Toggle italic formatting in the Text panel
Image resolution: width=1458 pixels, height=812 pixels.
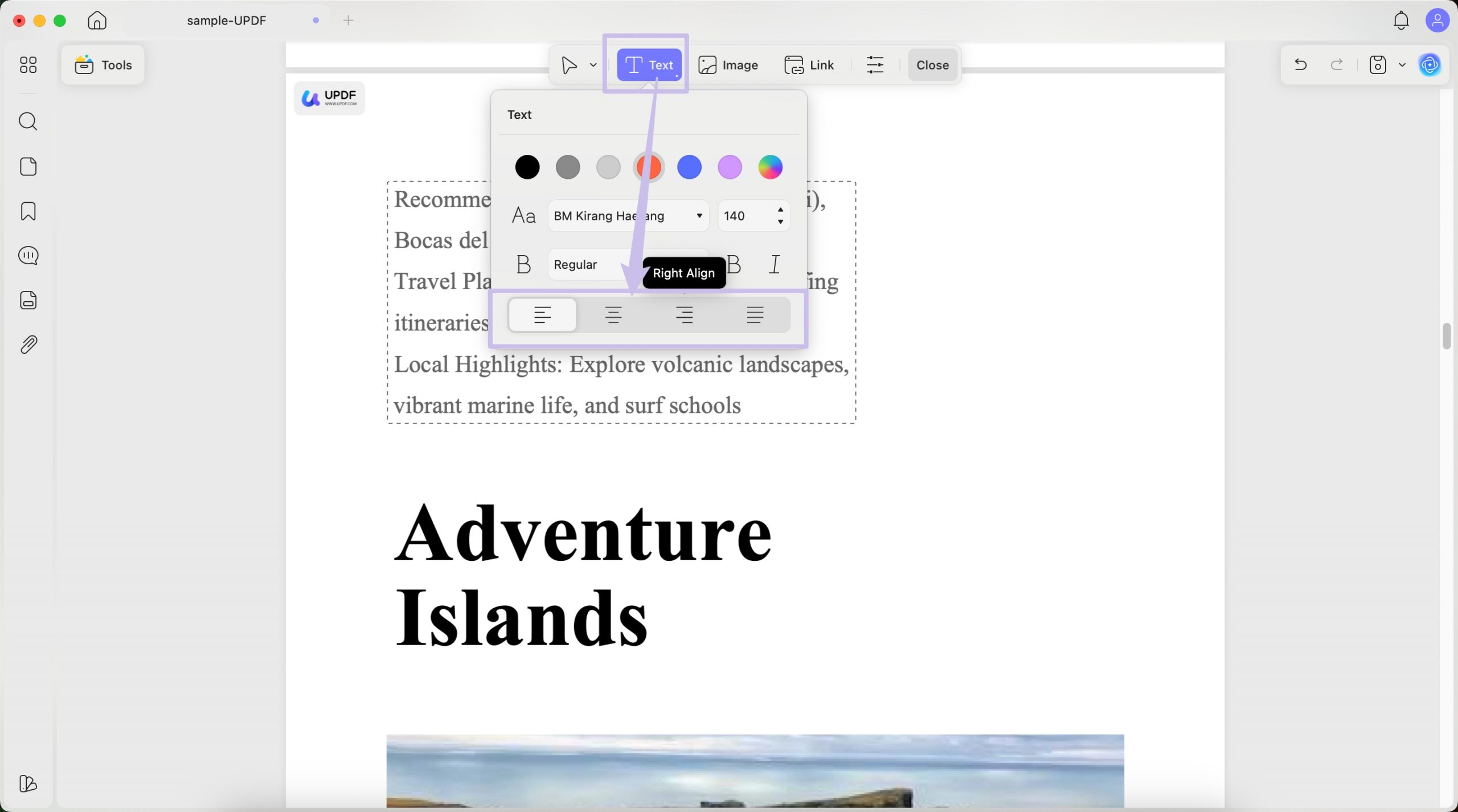click(x=775, y=264)
